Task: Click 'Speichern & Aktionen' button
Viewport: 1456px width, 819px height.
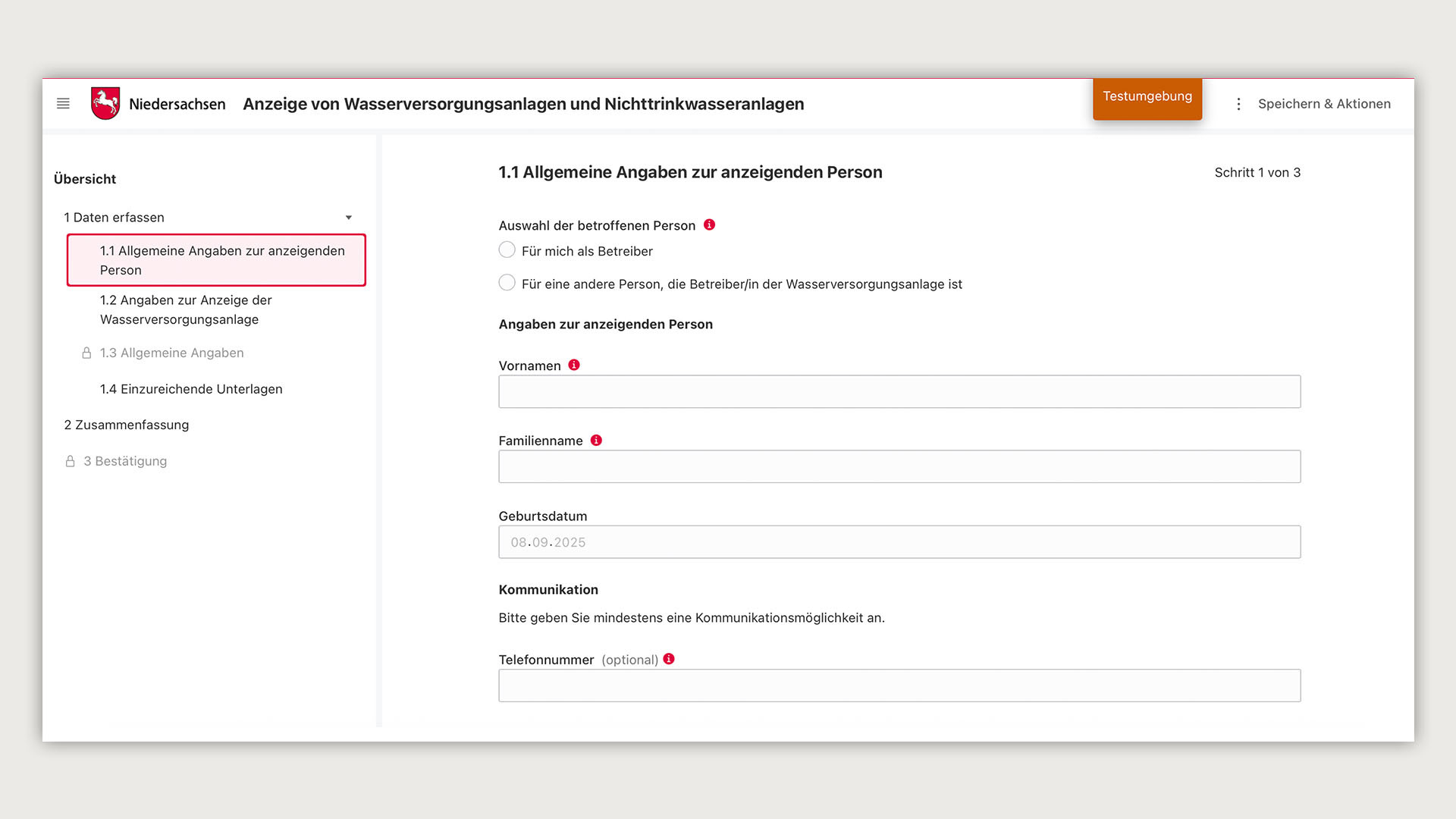Action: click(x=1323, y=104)
